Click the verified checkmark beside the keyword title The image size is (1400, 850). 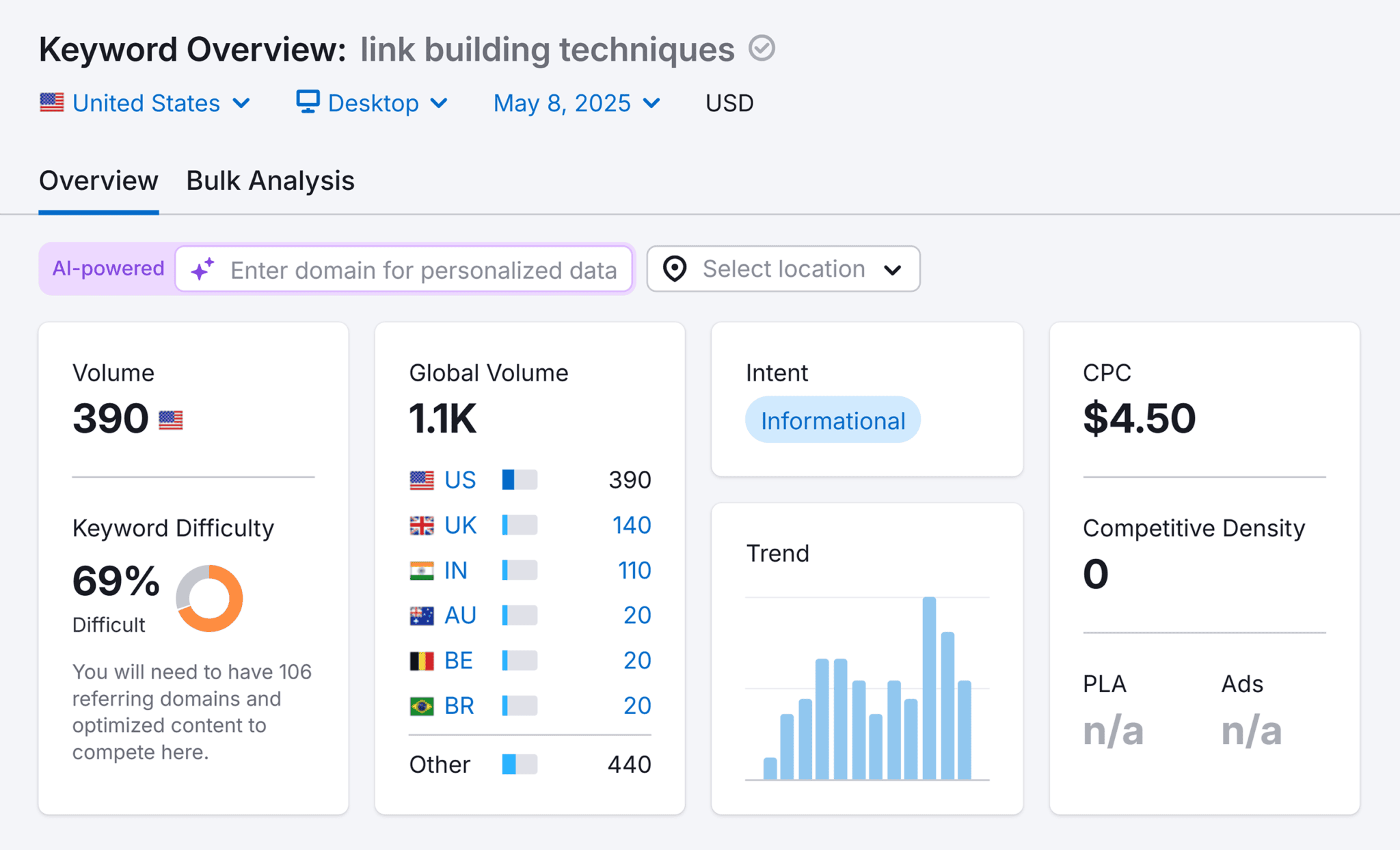pos(763,49)
